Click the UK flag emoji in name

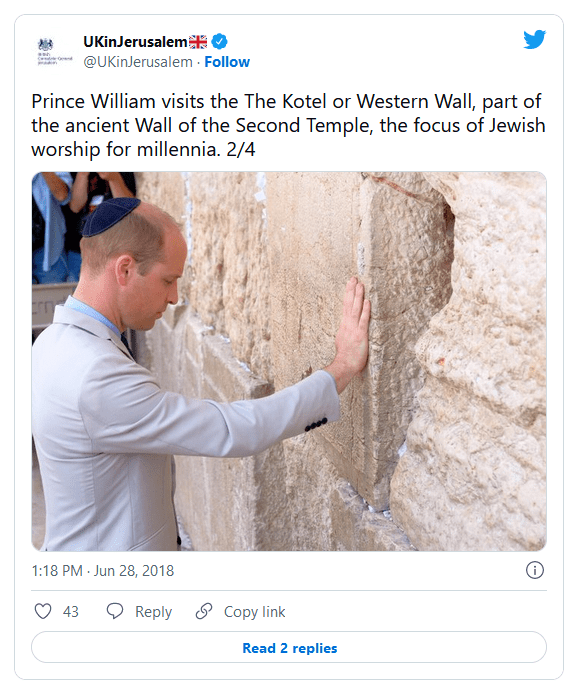[198, 42]
